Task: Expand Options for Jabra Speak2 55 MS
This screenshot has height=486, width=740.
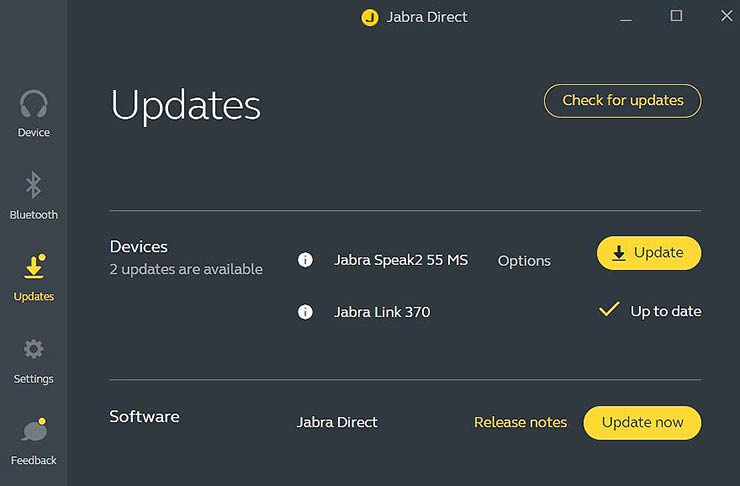Action: pyautogui.click(x=524, y=261)
